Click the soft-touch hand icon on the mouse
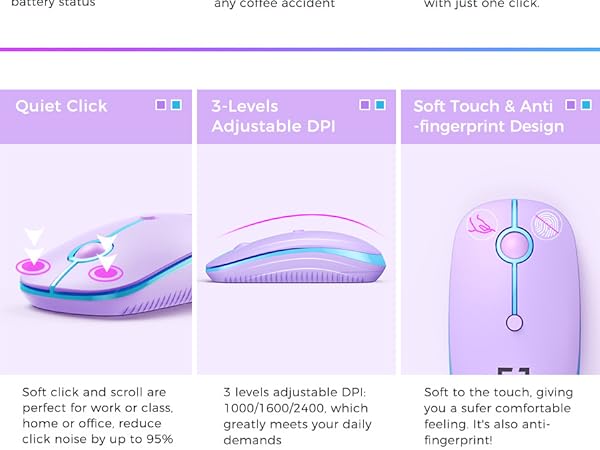Screen dimensions: 600x450 pos(482,225)
